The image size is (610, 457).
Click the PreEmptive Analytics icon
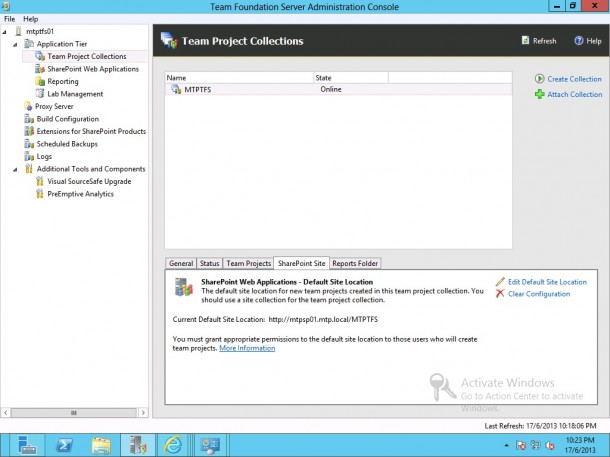pos(40,194)
